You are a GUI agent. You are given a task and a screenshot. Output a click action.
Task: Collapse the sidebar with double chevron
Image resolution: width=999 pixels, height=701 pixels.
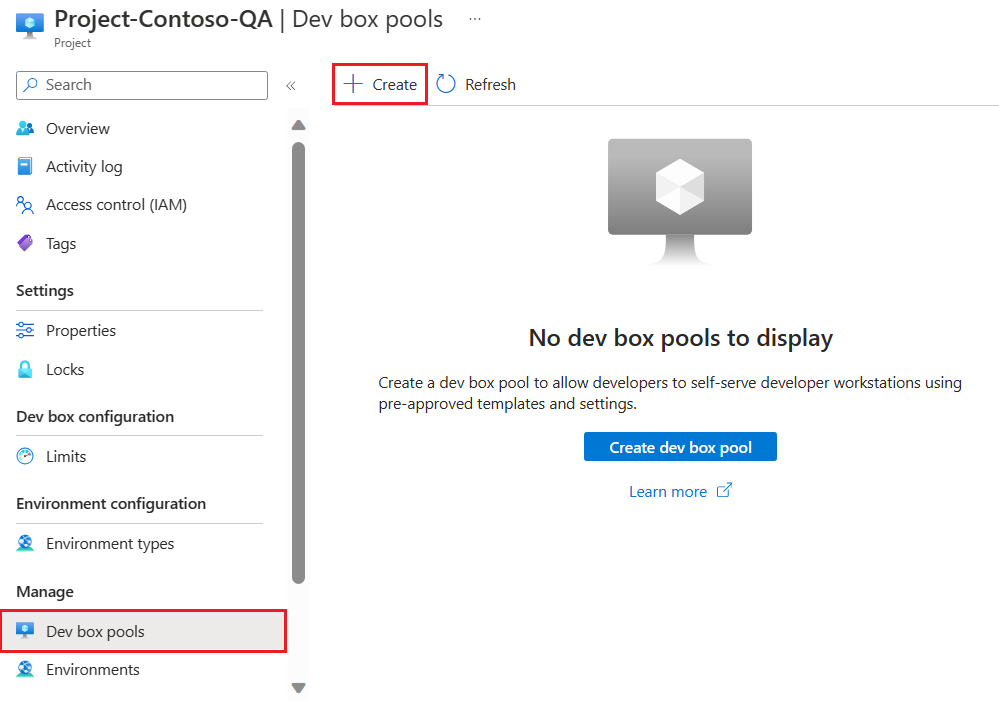point(291,86)
